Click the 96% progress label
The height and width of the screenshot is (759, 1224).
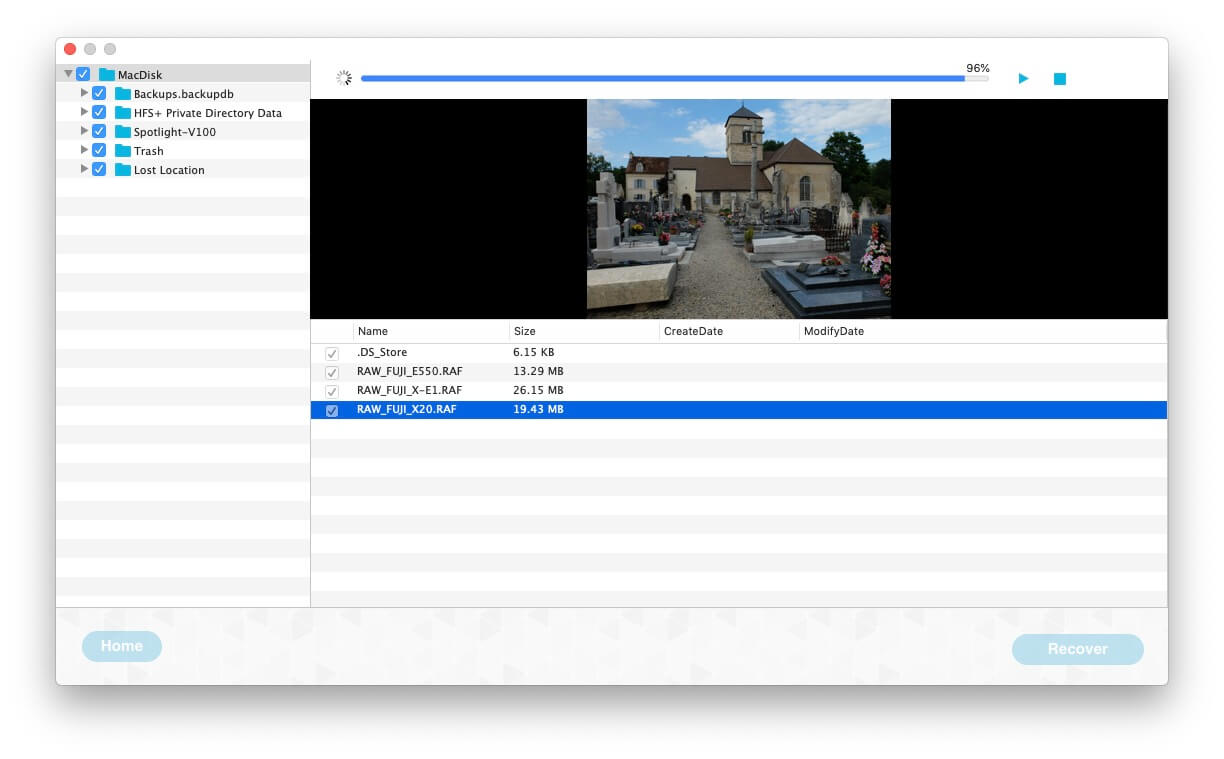pos(978,68)
